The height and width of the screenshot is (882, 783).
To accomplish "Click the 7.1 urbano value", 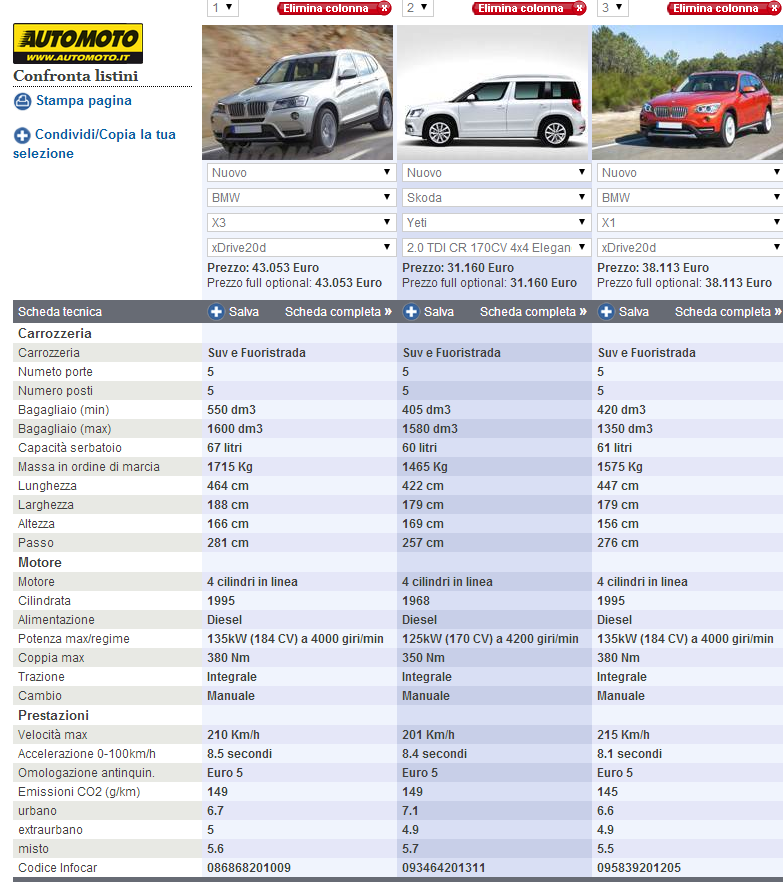I will pyautogui.click(x=410, y=811).
